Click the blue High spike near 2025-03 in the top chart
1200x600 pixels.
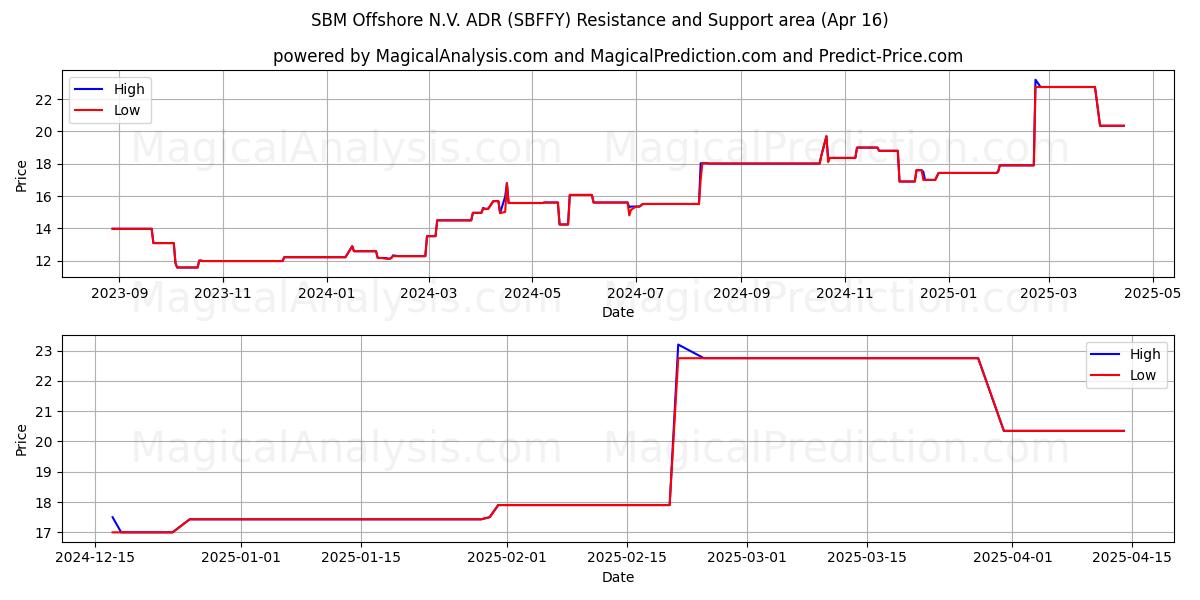tap(1035, 80)
